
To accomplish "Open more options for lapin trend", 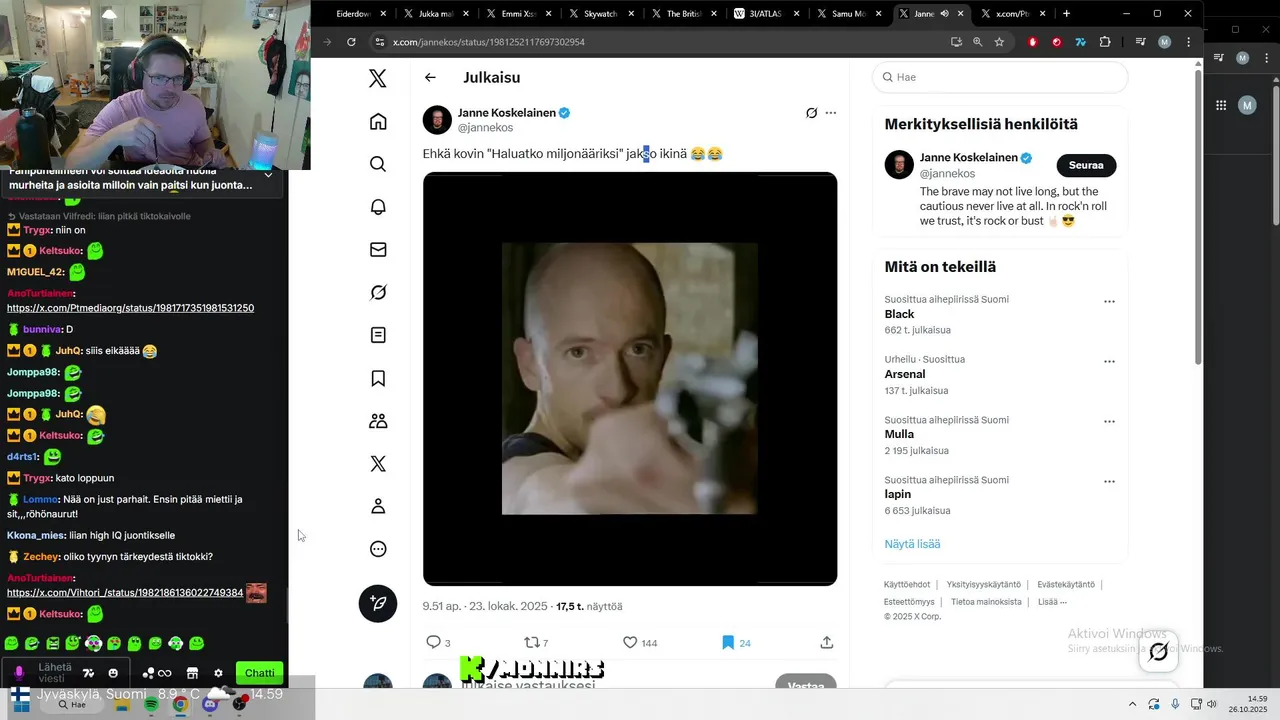I will point(1109,481).
